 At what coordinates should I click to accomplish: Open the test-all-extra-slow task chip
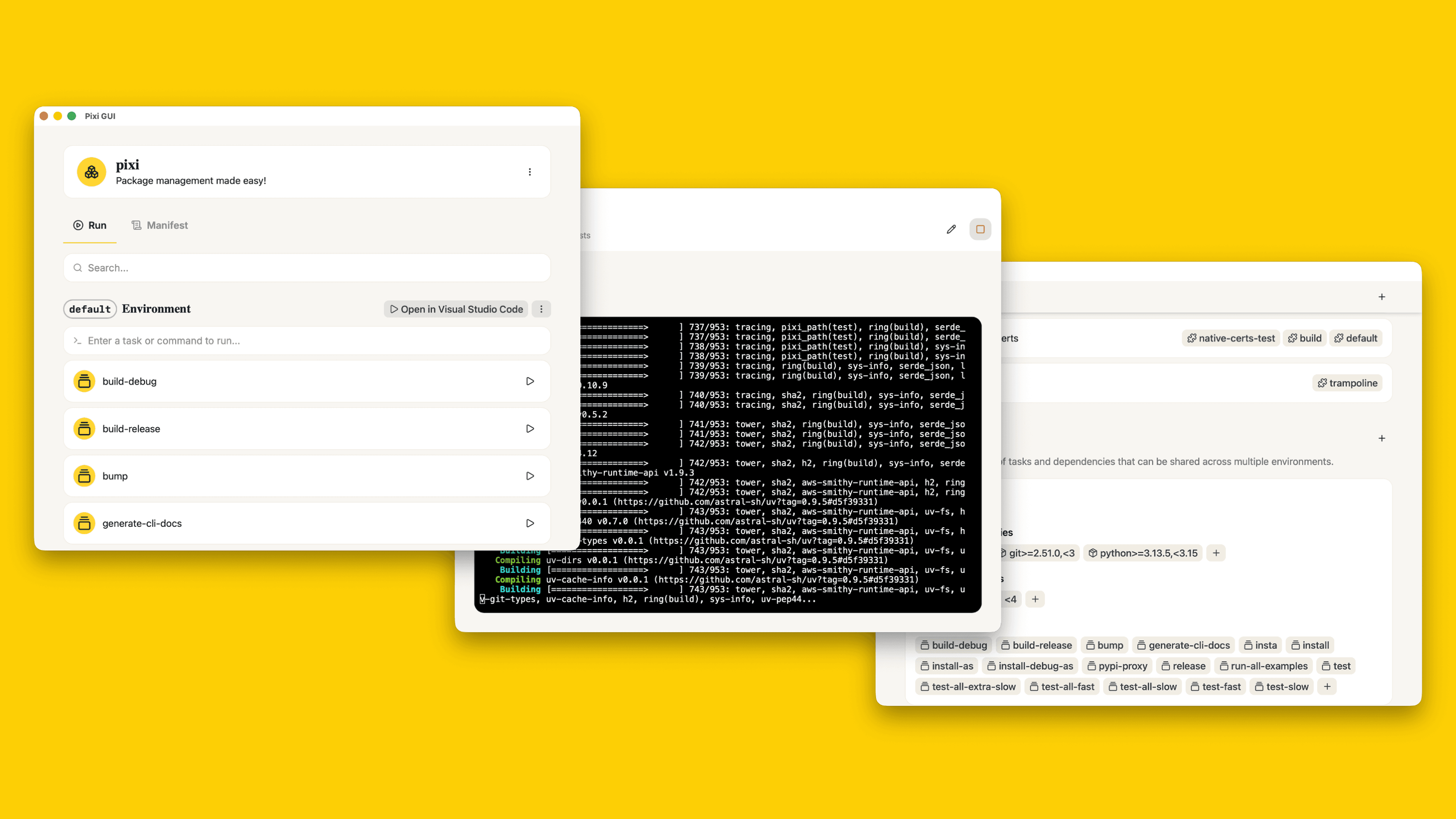point(968,687)
